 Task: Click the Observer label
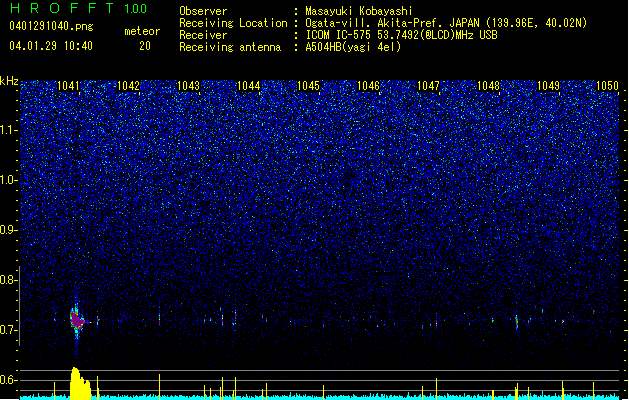pyautogui.click(x=203, y=11)
